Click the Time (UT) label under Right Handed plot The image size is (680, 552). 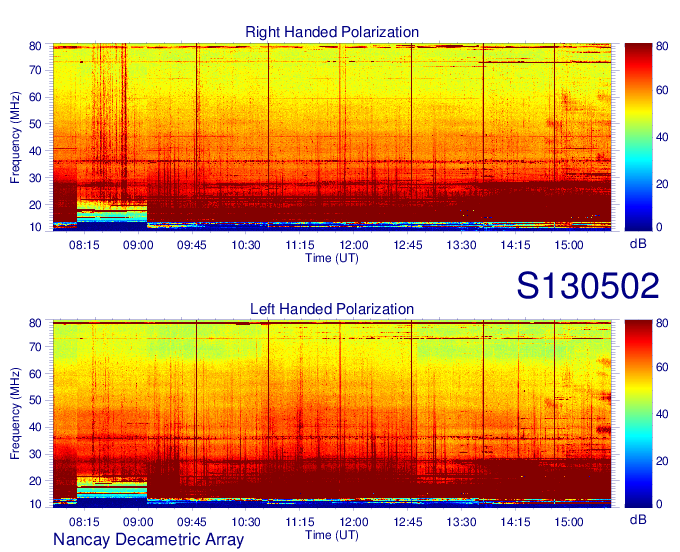(332, 258)
